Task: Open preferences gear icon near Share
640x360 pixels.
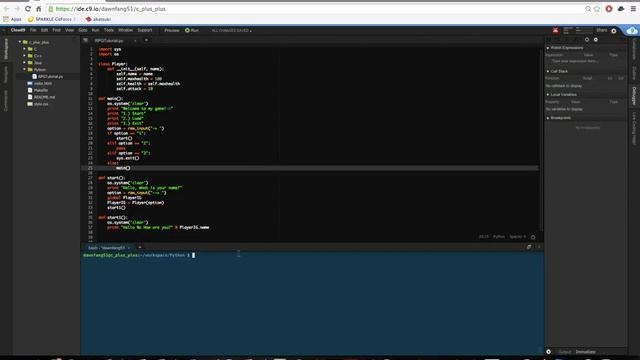Action: coord(613,31)
